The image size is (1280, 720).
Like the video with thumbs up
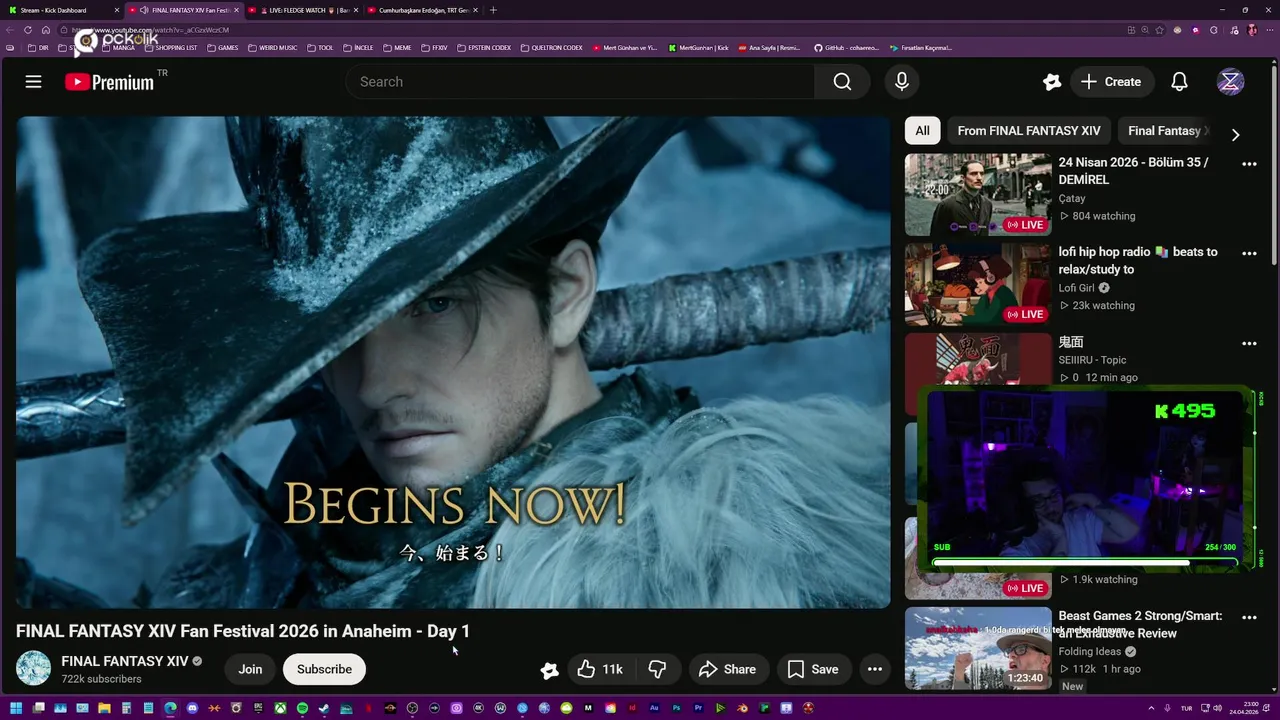600,669
